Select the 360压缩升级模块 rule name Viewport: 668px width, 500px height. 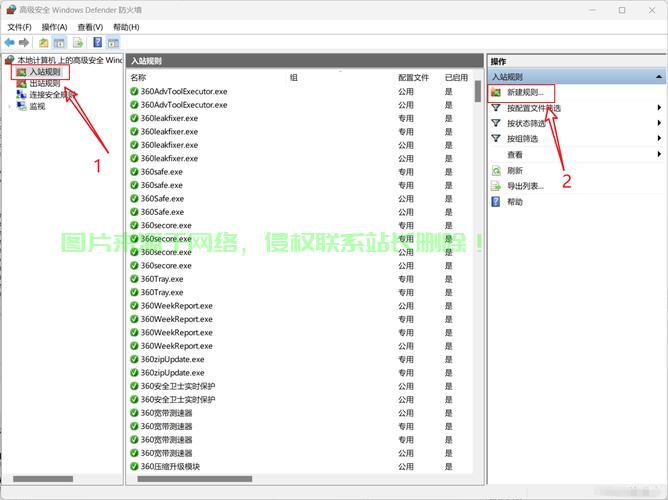click(170, 466)
